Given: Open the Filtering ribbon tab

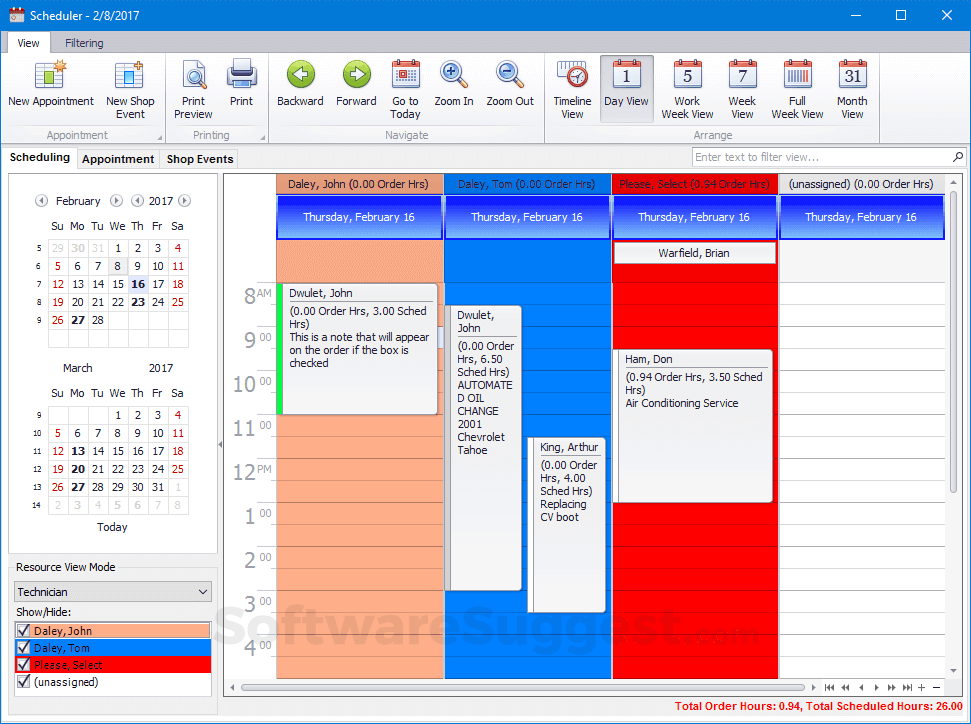Looking at the screenshot, I should [x=84, y=43].
